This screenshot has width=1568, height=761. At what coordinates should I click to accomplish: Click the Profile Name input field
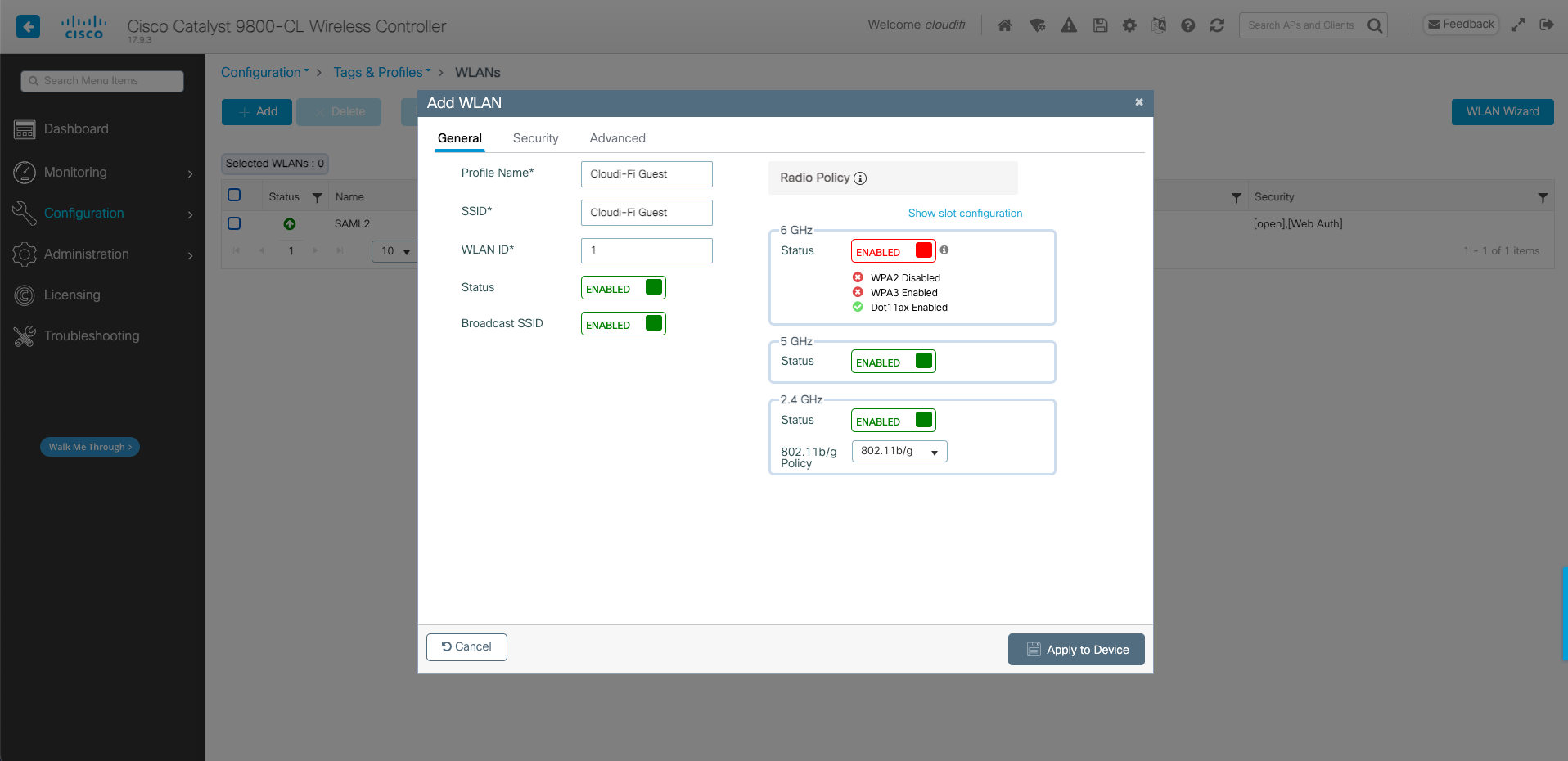click(x=647, y=174)
